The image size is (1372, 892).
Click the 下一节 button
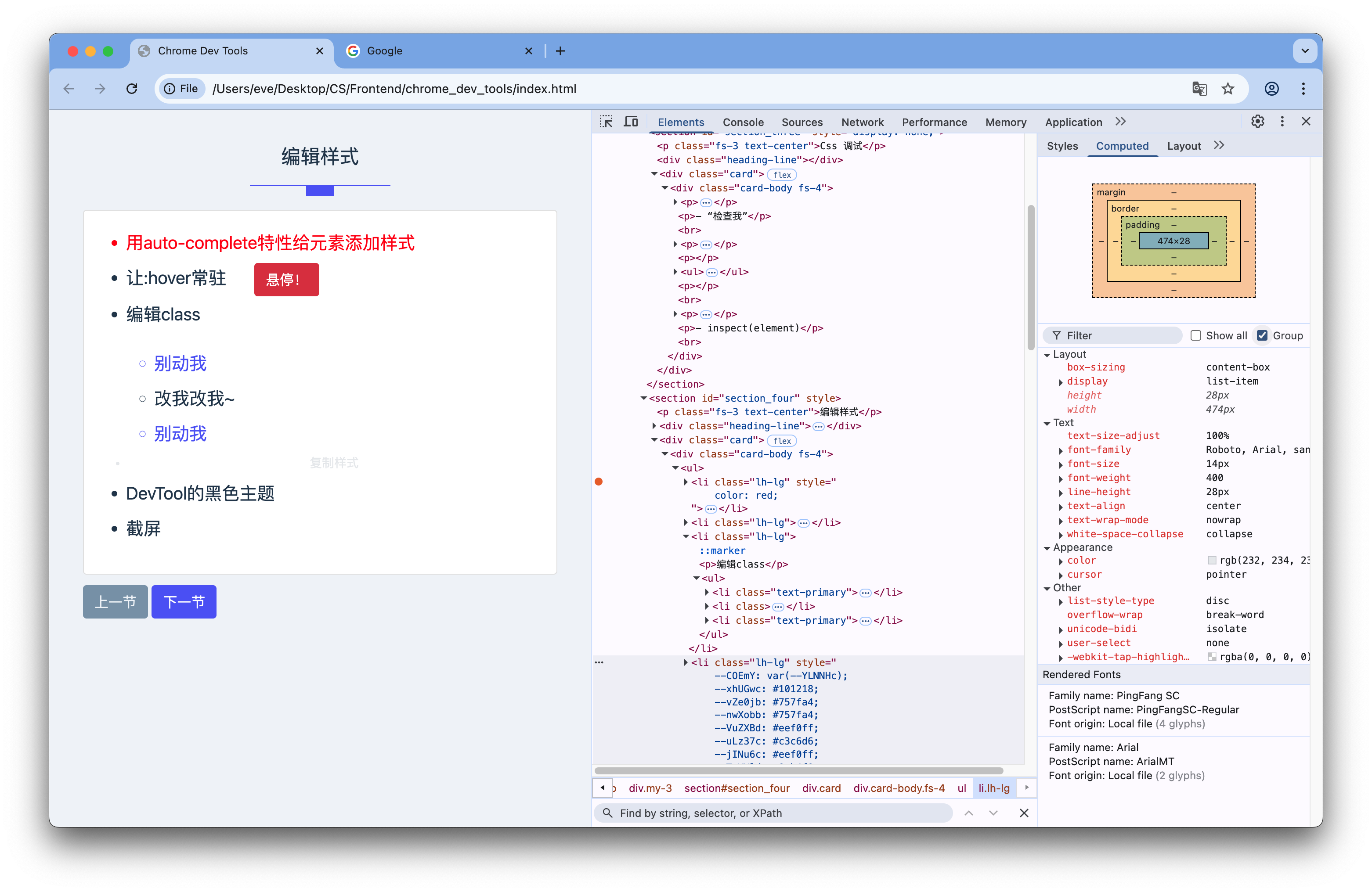click(x=184, y=602)
